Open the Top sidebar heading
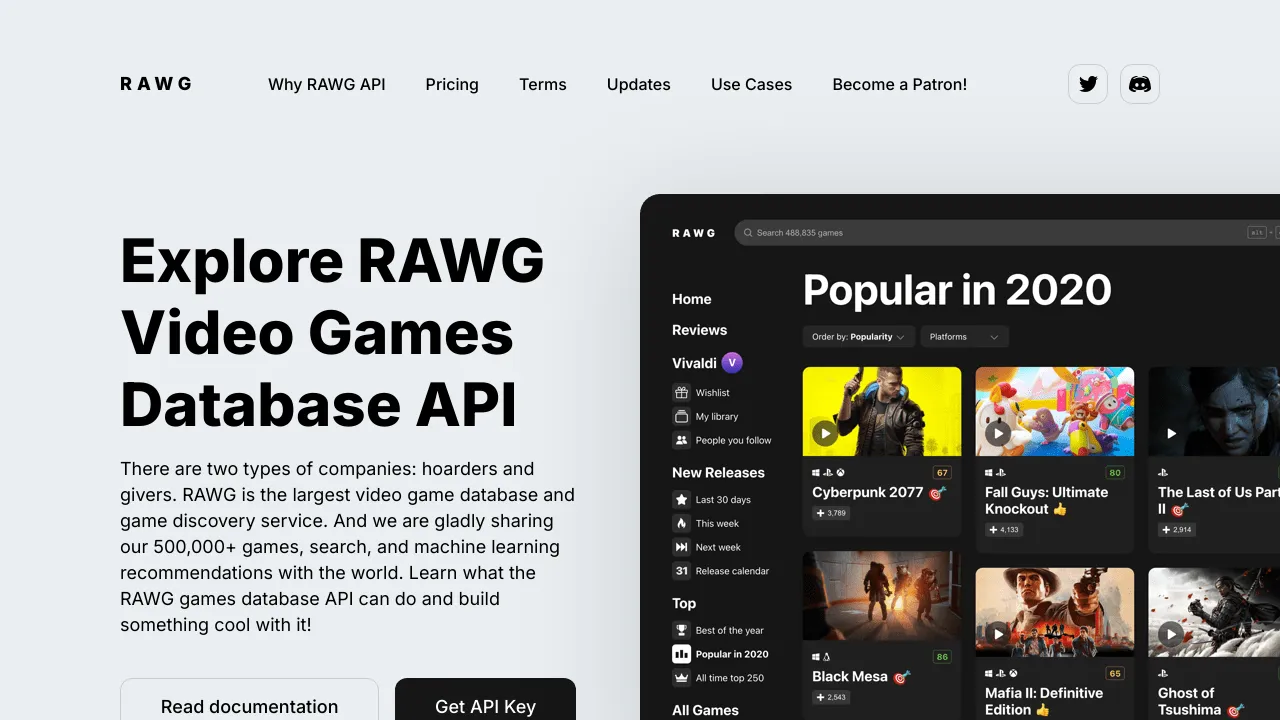 [x=684, y=603]
